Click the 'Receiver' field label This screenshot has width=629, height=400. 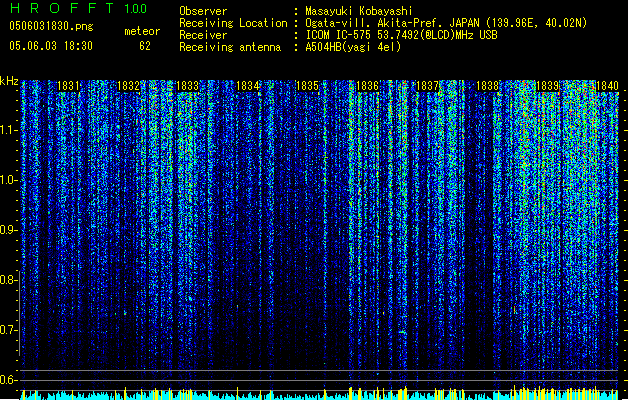pyautogui.click(x=203, y=35)
